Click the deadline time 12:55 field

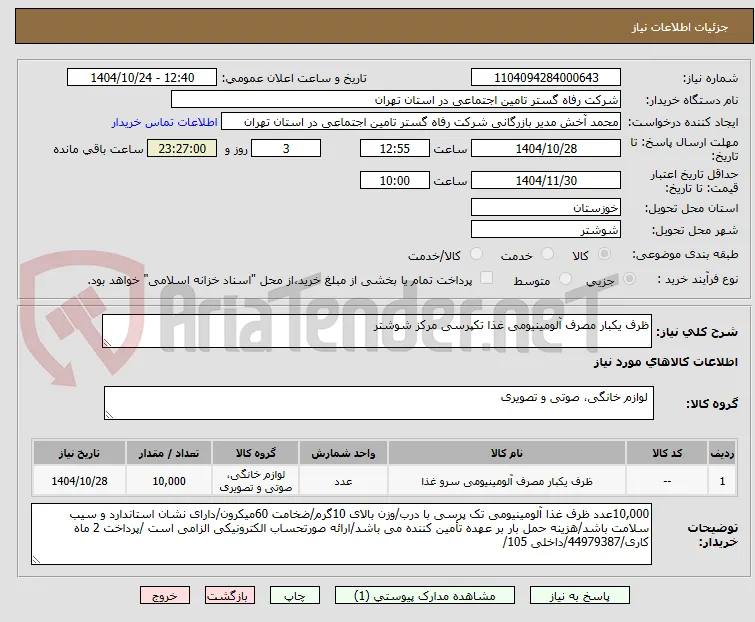click(x=395, y=148)
